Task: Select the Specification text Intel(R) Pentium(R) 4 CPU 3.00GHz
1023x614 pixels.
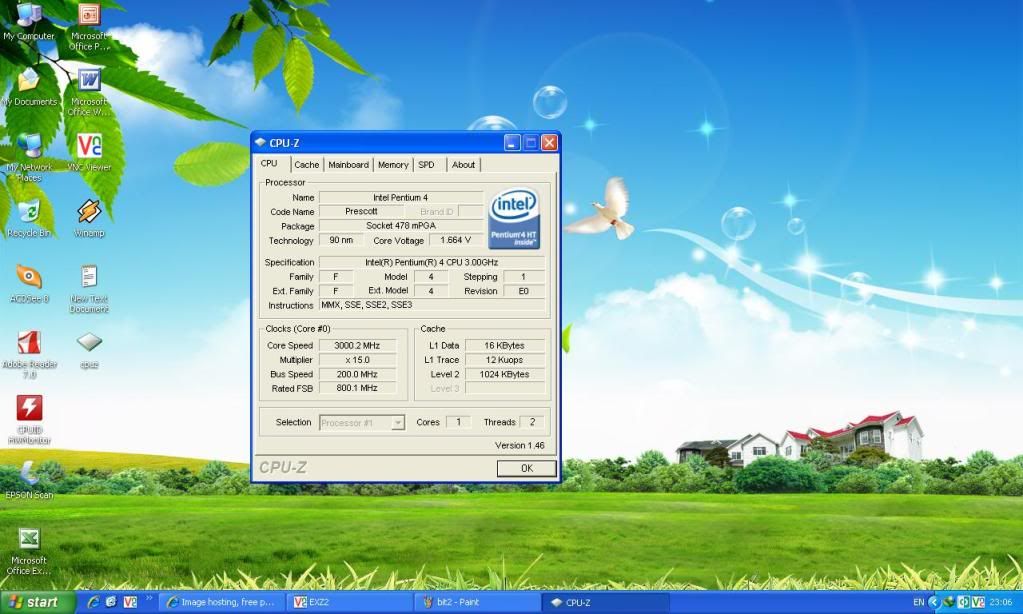Action: click(x=431, y=262)
